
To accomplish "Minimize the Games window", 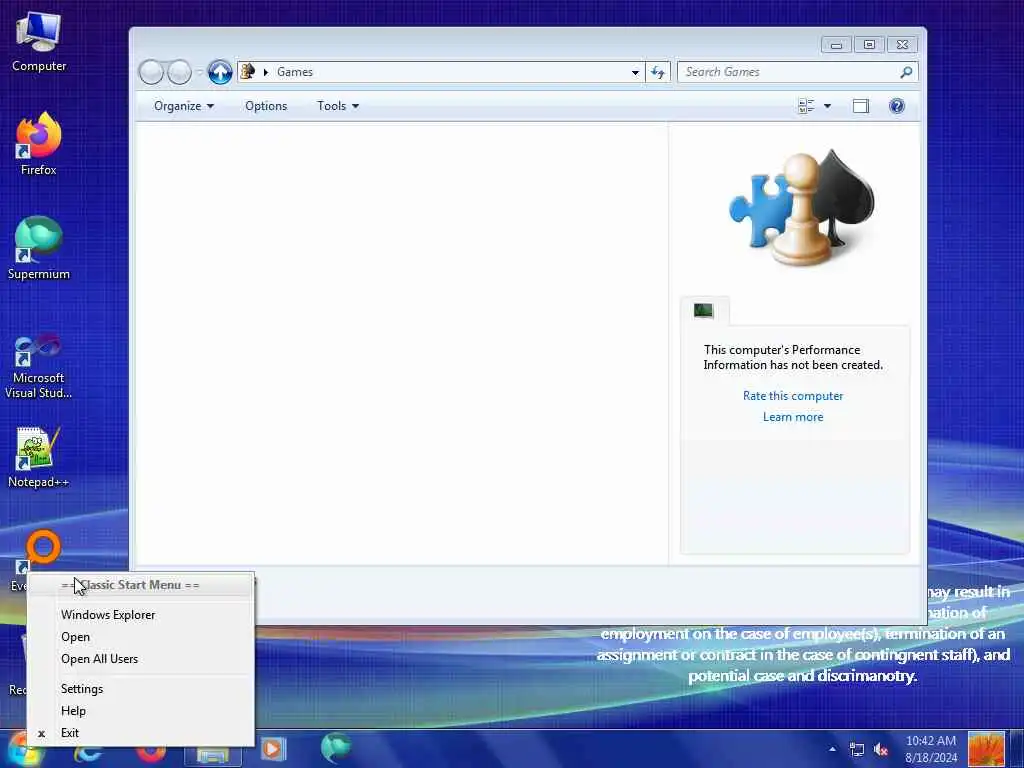I will [837, 44].
